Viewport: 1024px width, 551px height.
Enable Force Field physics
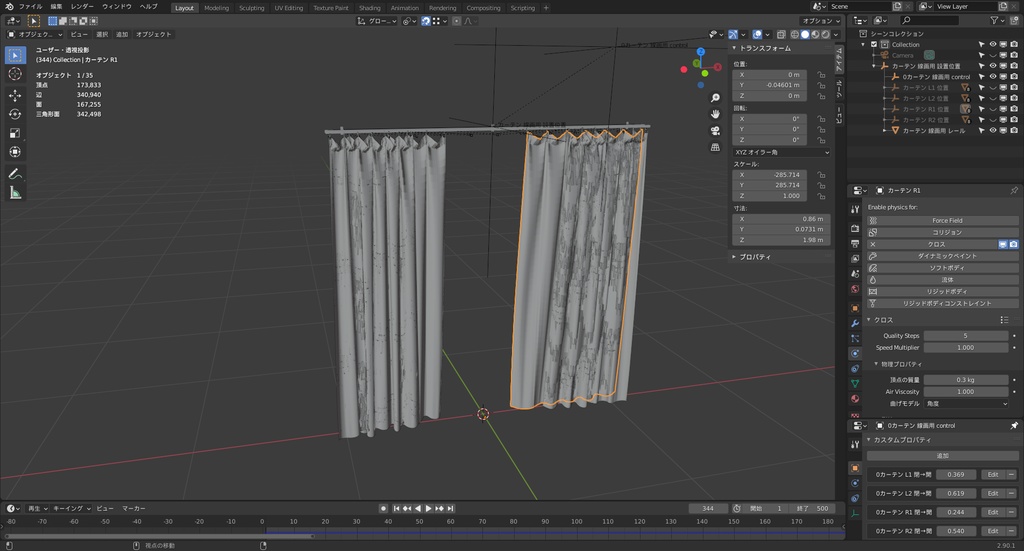coord(946,220)
